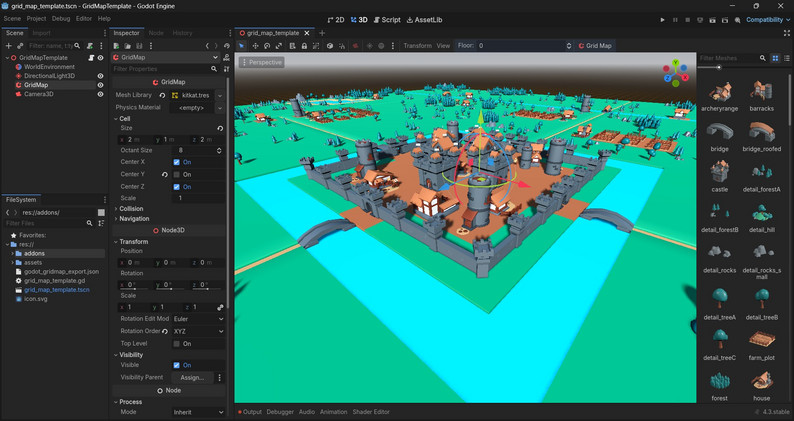Open the Physics Material dropdown arrow
This screenshot has height=421, width=794.
[x=220, y=108]
